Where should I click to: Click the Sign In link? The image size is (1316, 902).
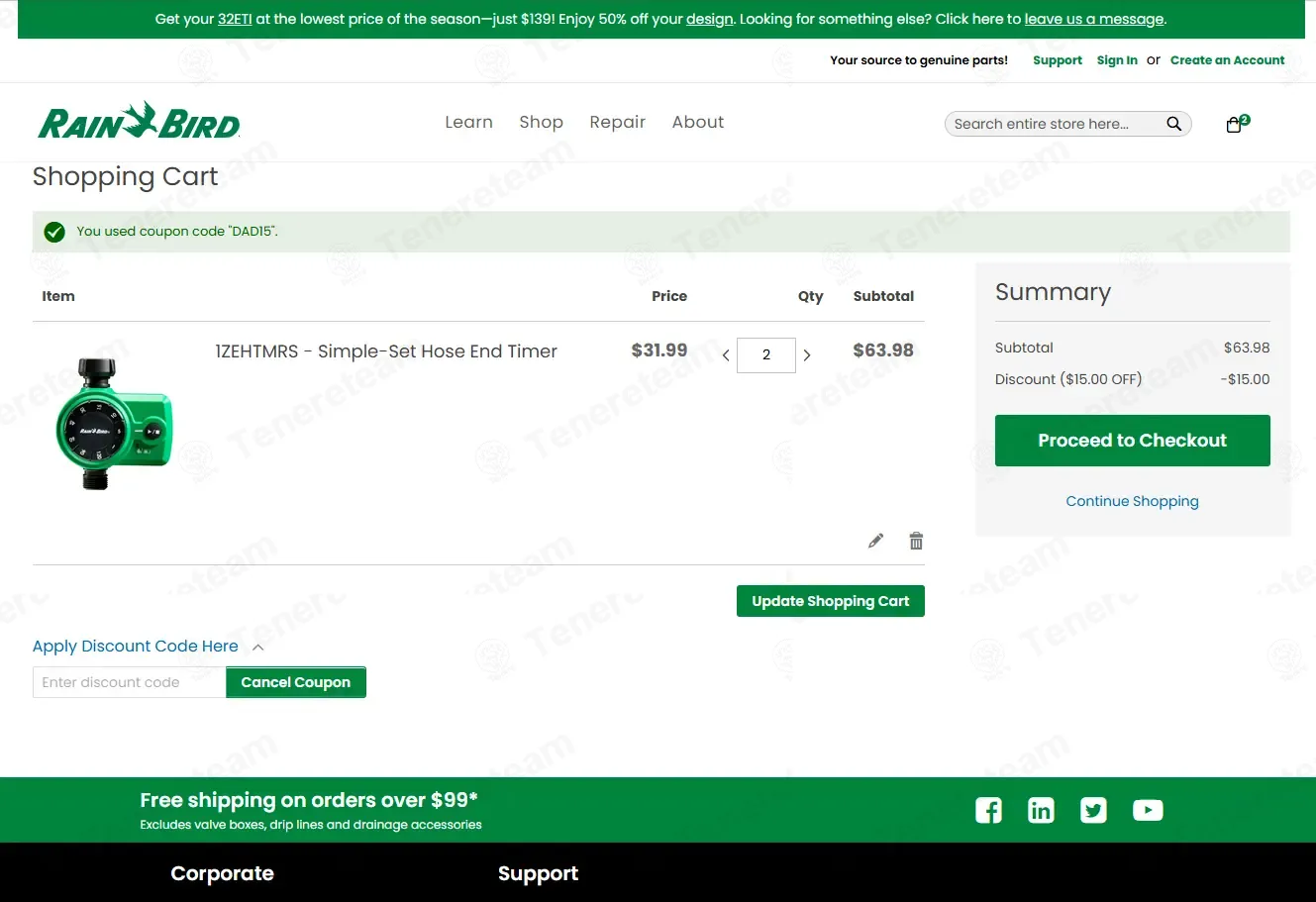[x=1117, y=60]
